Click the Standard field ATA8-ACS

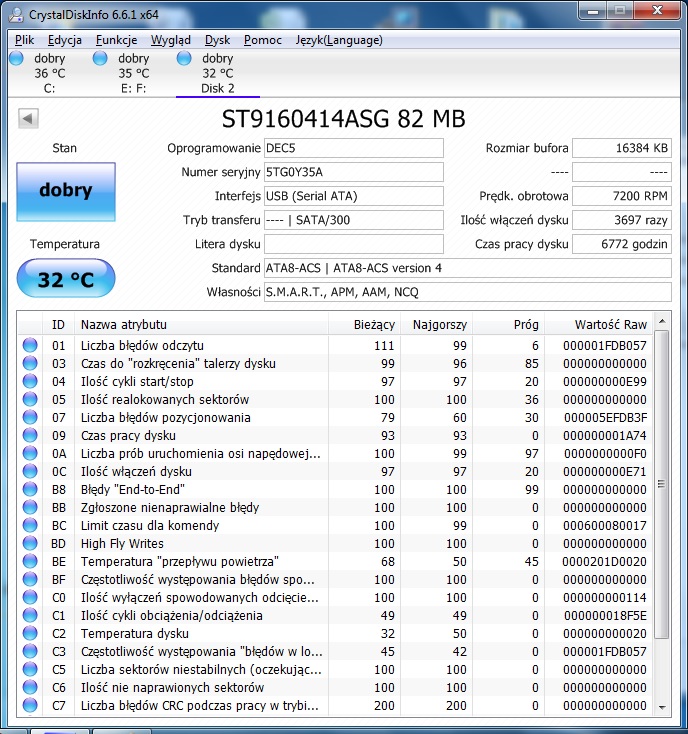pos(468,268)
